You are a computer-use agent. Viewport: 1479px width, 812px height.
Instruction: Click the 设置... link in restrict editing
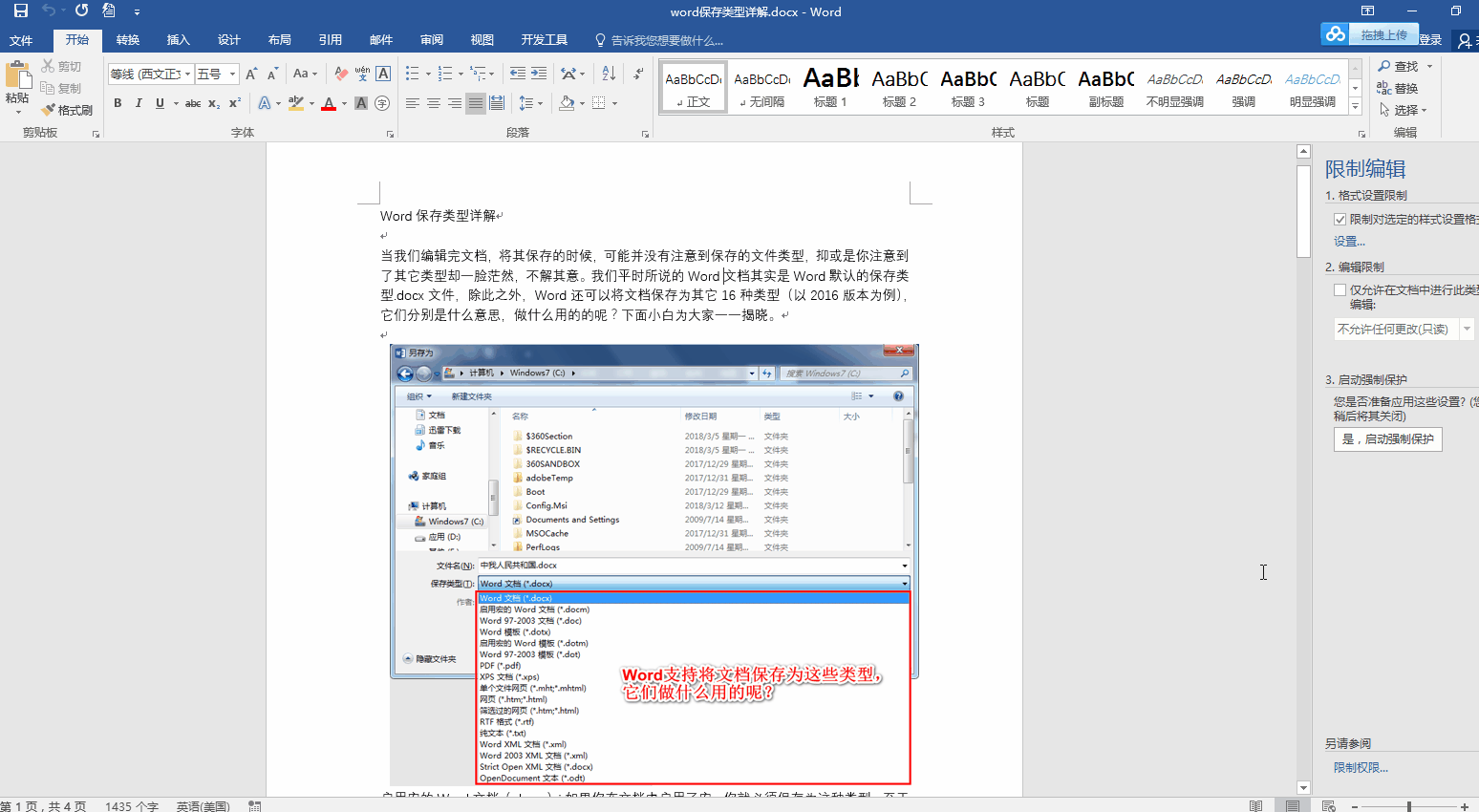(1349, 242)
